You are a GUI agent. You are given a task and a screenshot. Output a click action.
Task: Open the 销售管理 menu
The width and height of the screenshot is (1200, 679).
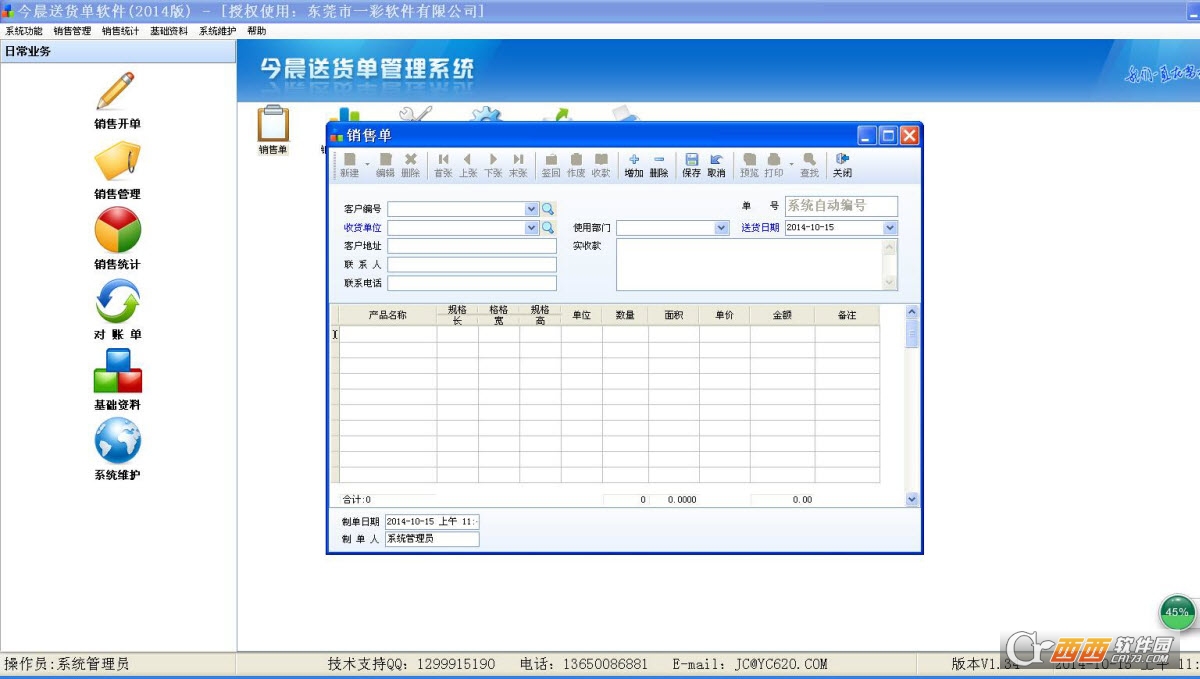72,31
